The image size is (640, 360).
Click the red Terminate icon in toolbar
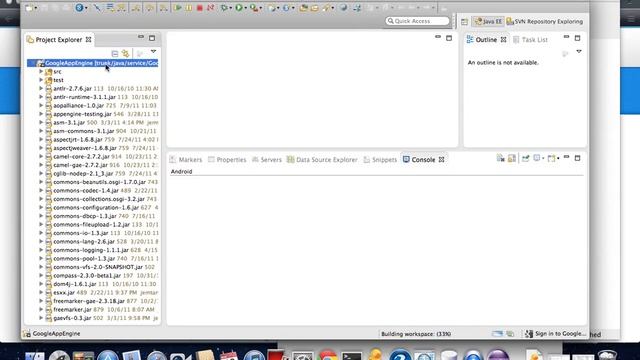200,8
